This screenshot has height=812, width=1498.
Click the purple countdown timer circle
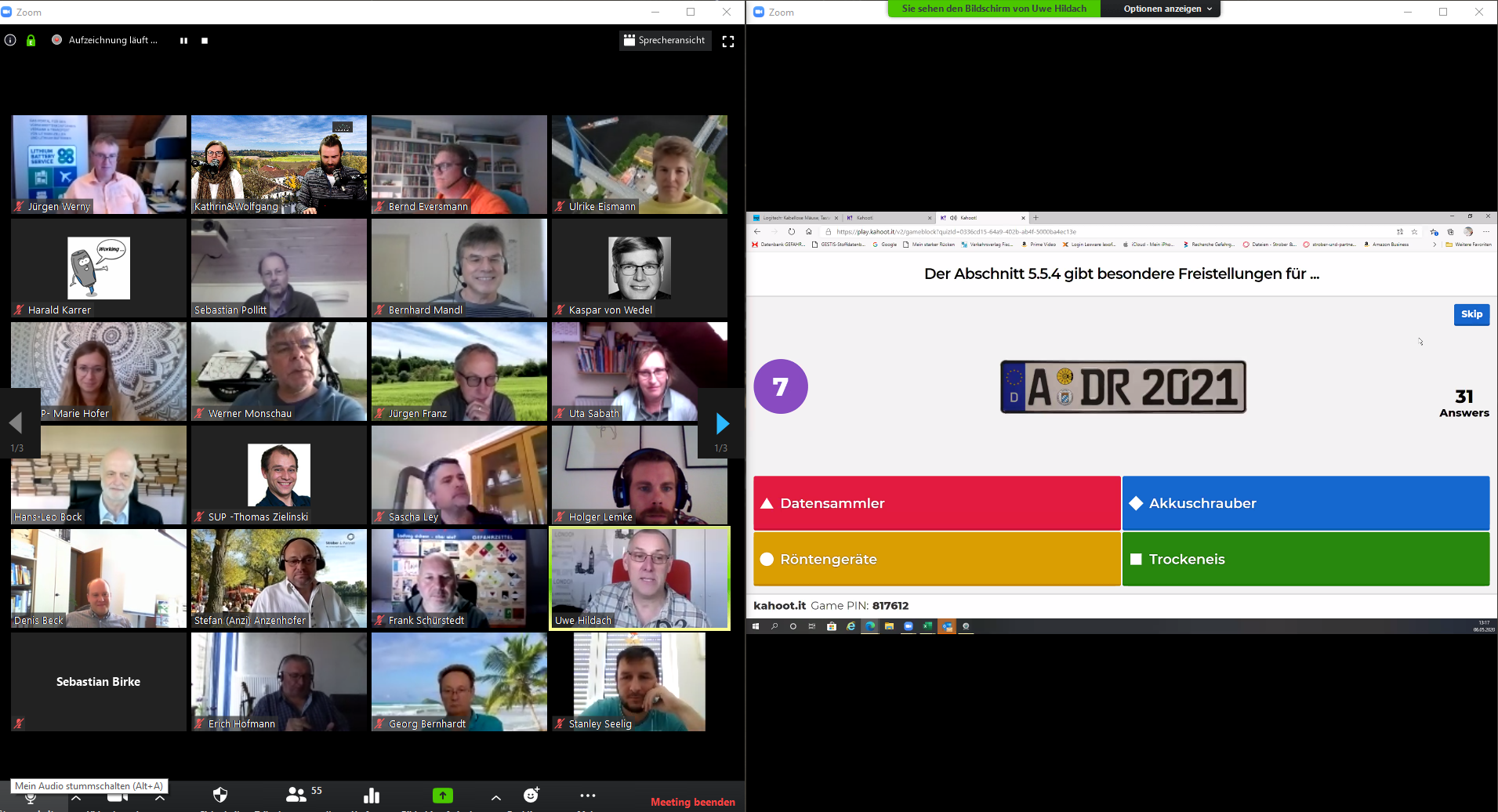pos(780,386)
